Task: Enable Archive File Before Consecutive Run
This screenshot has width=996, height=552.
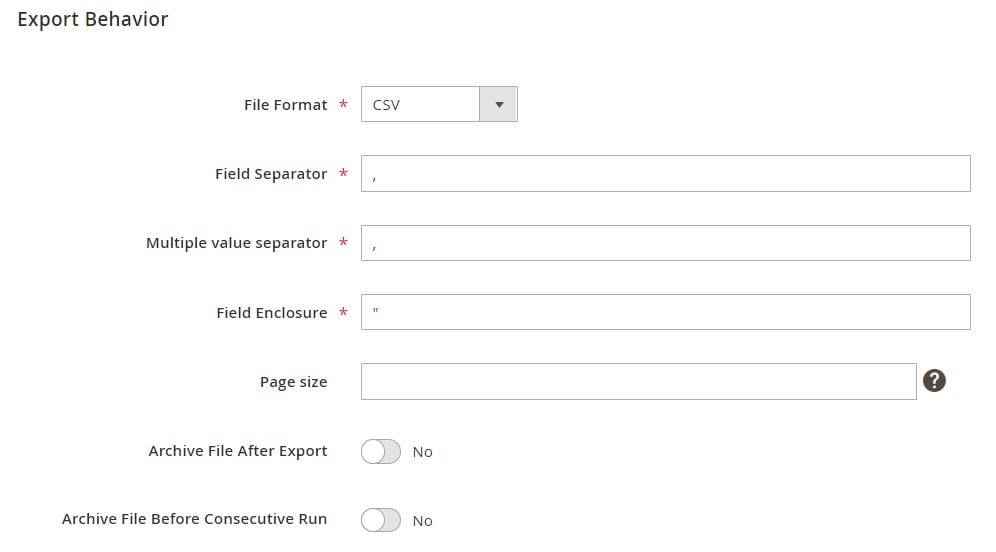Action: (381, 520)
